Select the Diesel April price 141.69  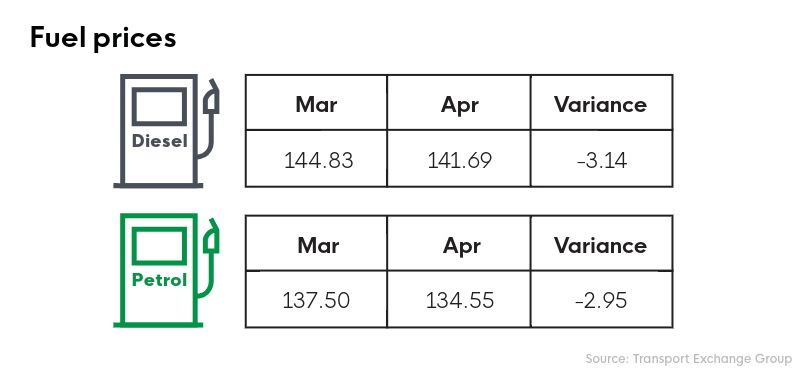click(460, 161)
